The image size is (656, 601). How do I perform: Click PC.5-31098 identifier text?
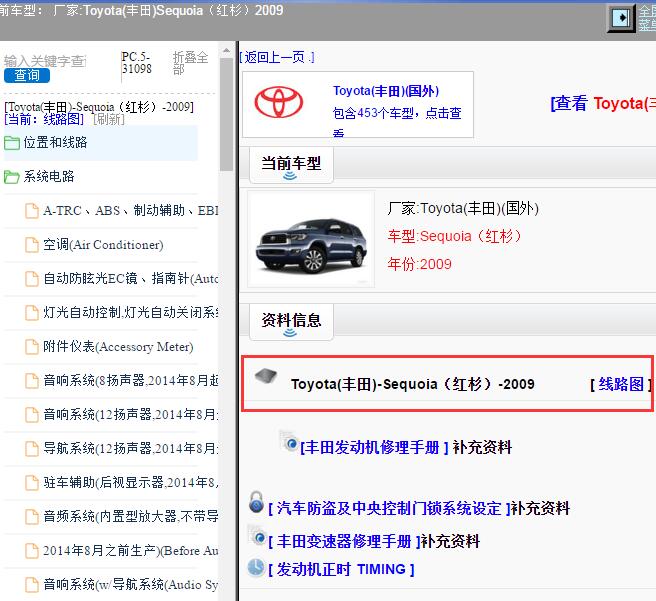coord(136,63)
